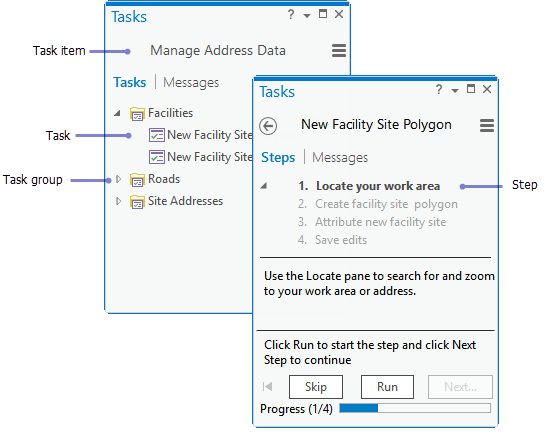Expand the Site Addresses task group
The width and height of the screenshot is (549, 442).
[119, 201]
